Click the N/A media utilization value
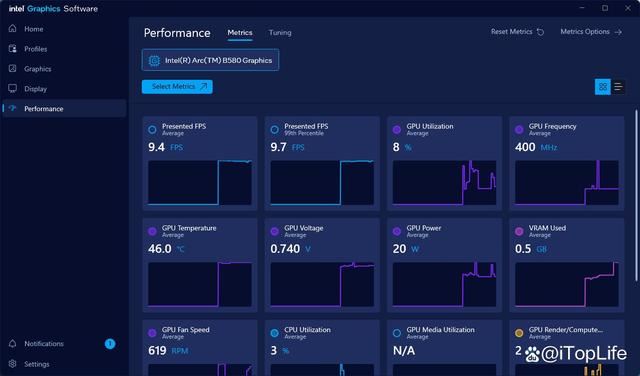 pos(404,350)
